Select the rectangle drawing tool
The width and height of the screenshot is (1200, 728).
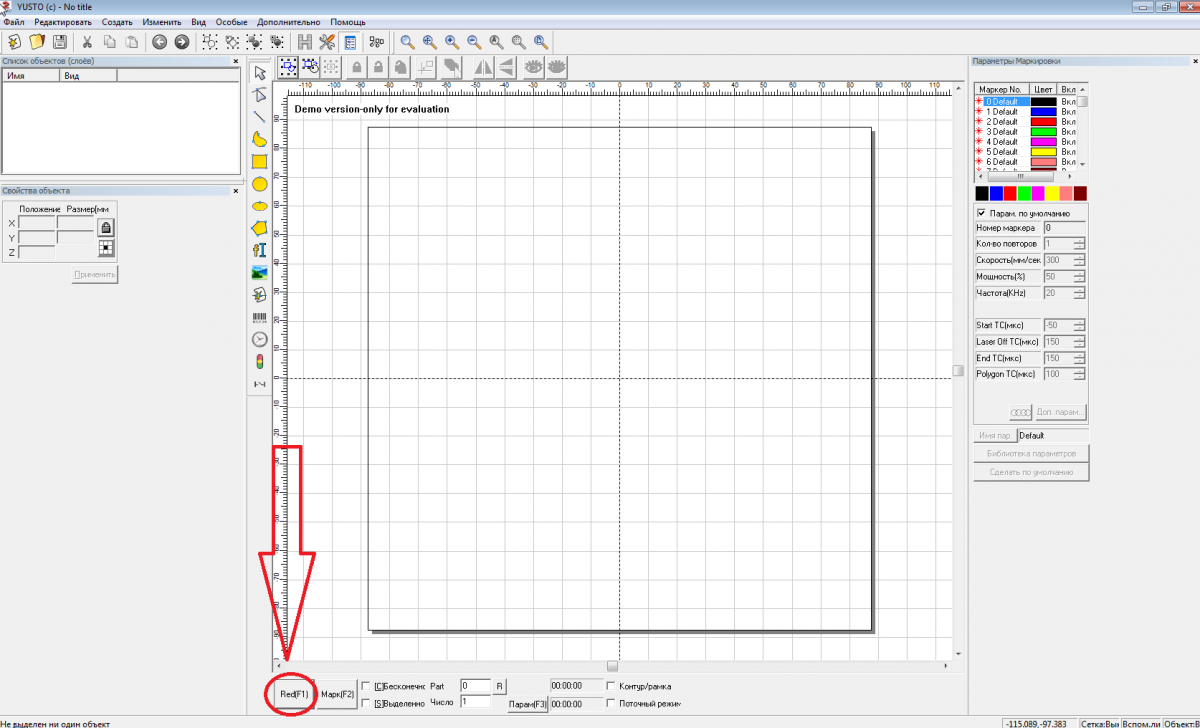pyautogui.click(x=259, y=161)
